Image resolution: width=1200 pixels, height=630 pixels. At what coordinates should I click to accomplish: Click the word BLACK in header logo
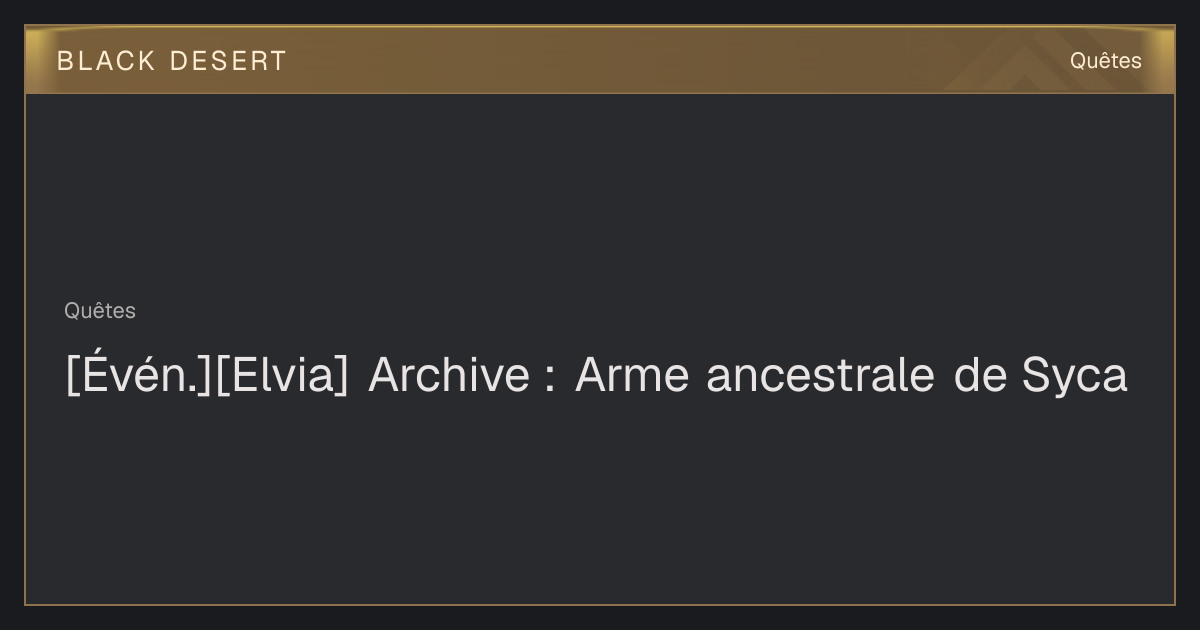[x=107, y=61]
